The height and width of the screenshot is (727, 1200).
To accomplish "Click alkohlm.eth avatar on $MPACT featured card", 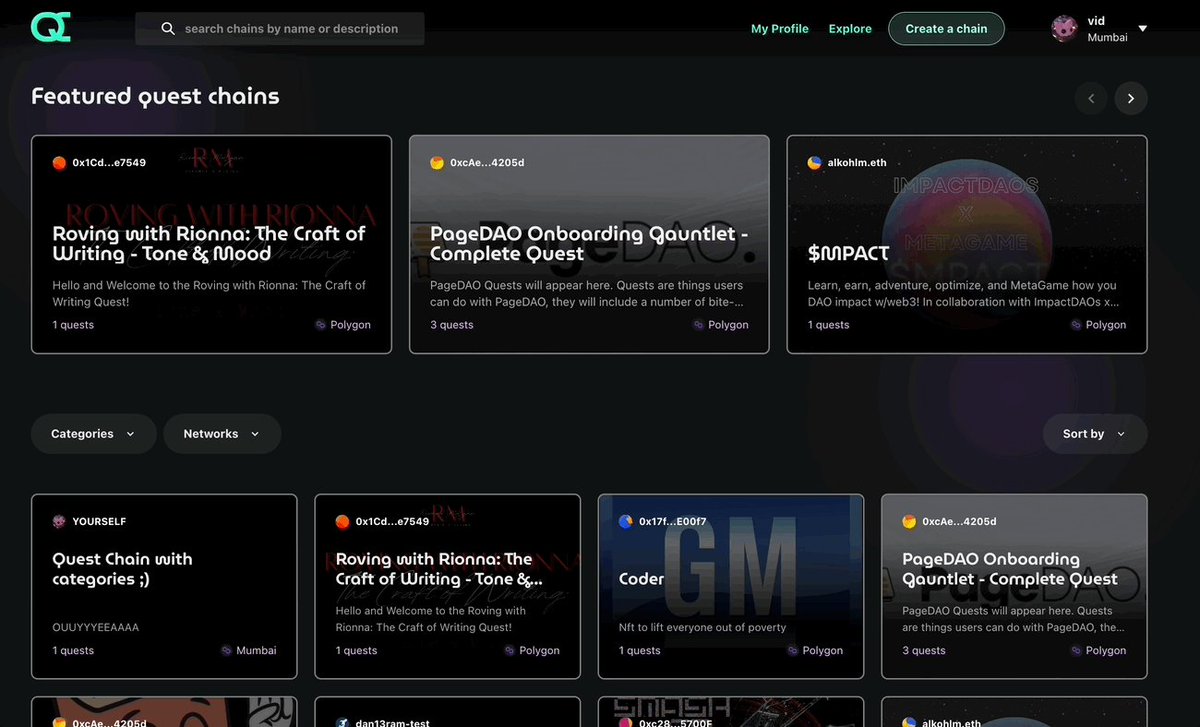I will pos(815,162).
